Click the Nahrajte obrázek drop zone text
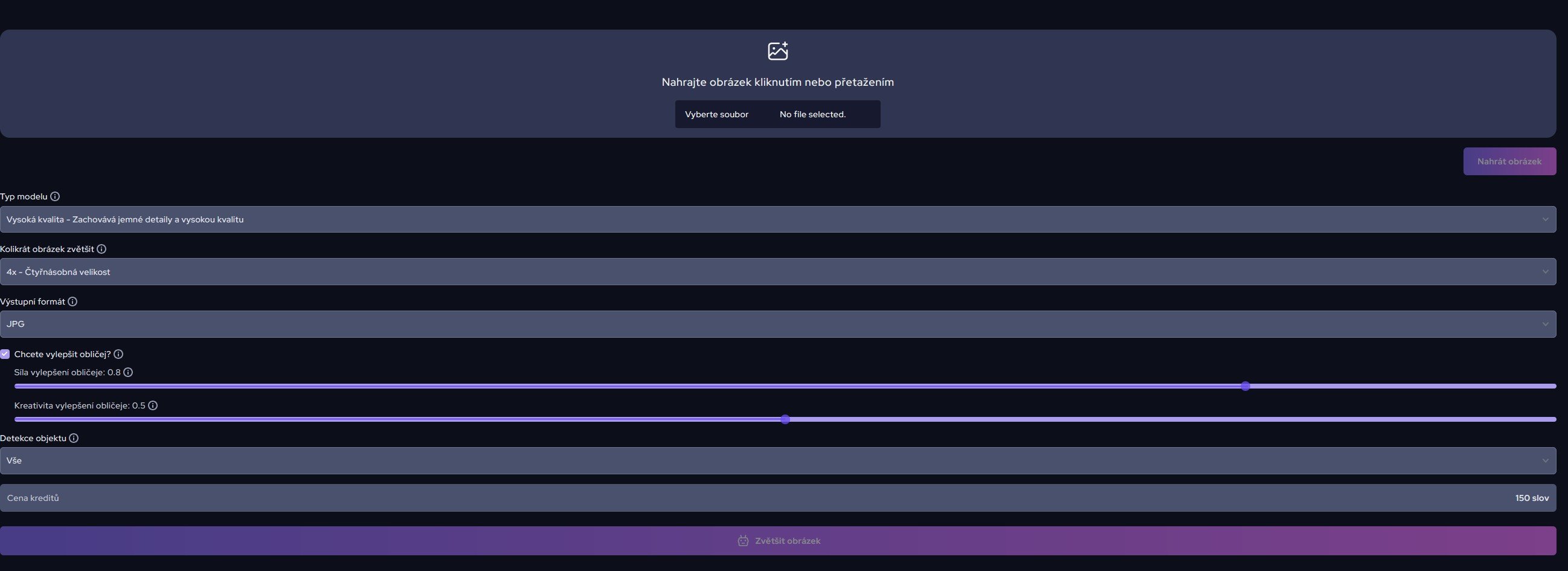 click(x=777, y=82)
